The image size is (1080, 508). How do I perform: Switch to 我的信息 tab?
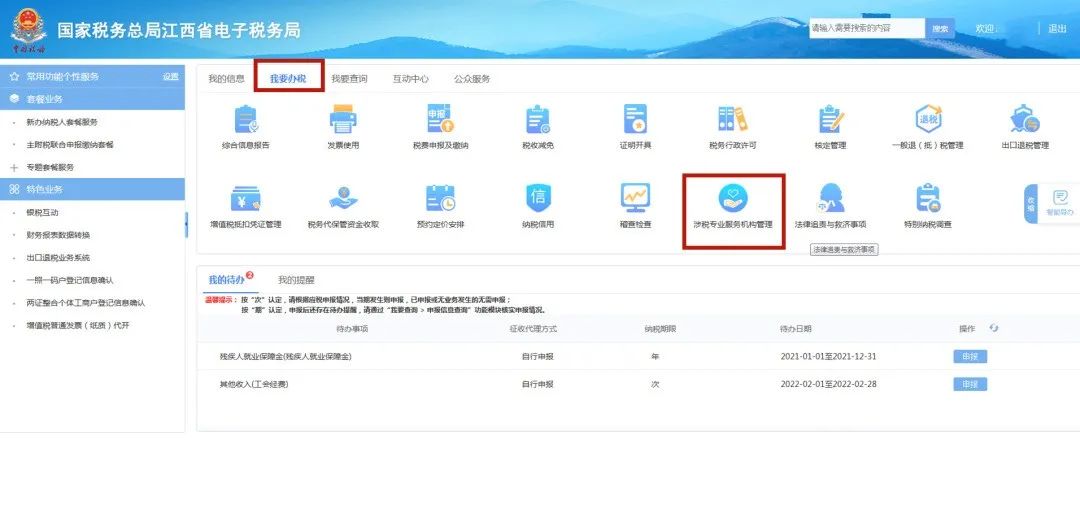226,78
